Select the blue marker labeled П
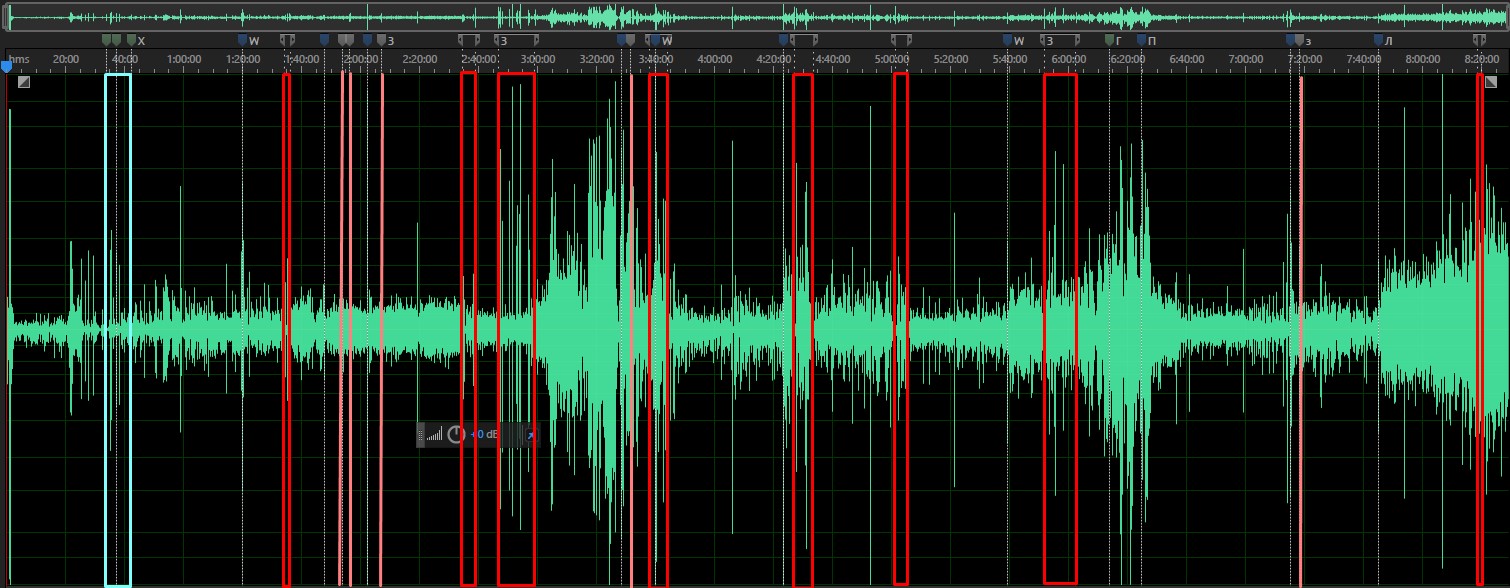This screenshot has height=588, width=1510. [1142, 40]
